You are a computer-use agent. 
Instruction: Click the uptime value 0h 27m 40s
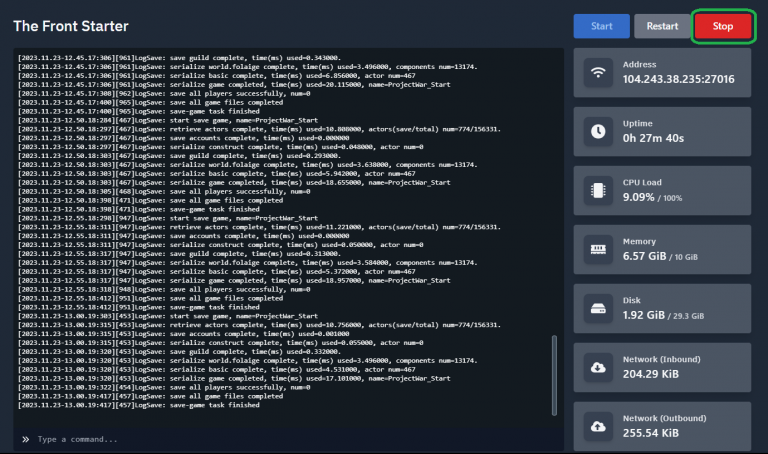(654, 138)
